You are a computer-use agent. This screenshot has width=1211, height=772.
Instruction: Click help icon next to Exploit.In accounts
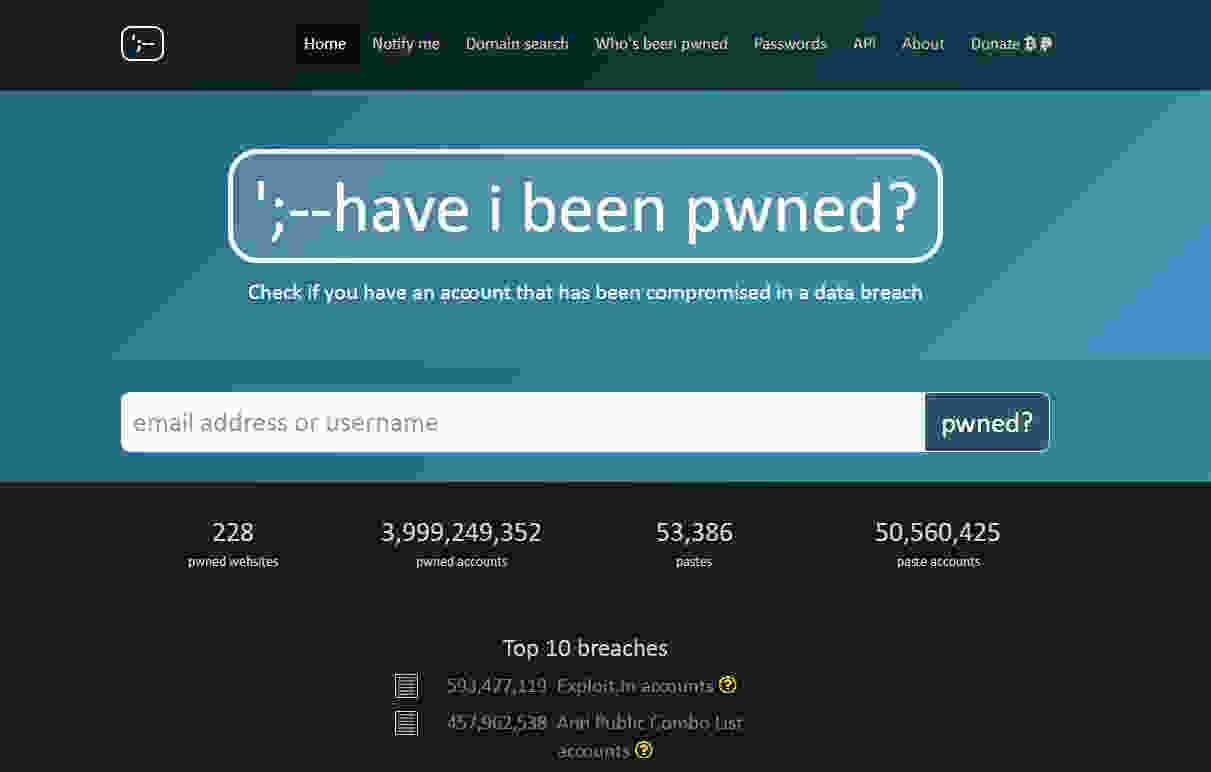tap(728, 685)
